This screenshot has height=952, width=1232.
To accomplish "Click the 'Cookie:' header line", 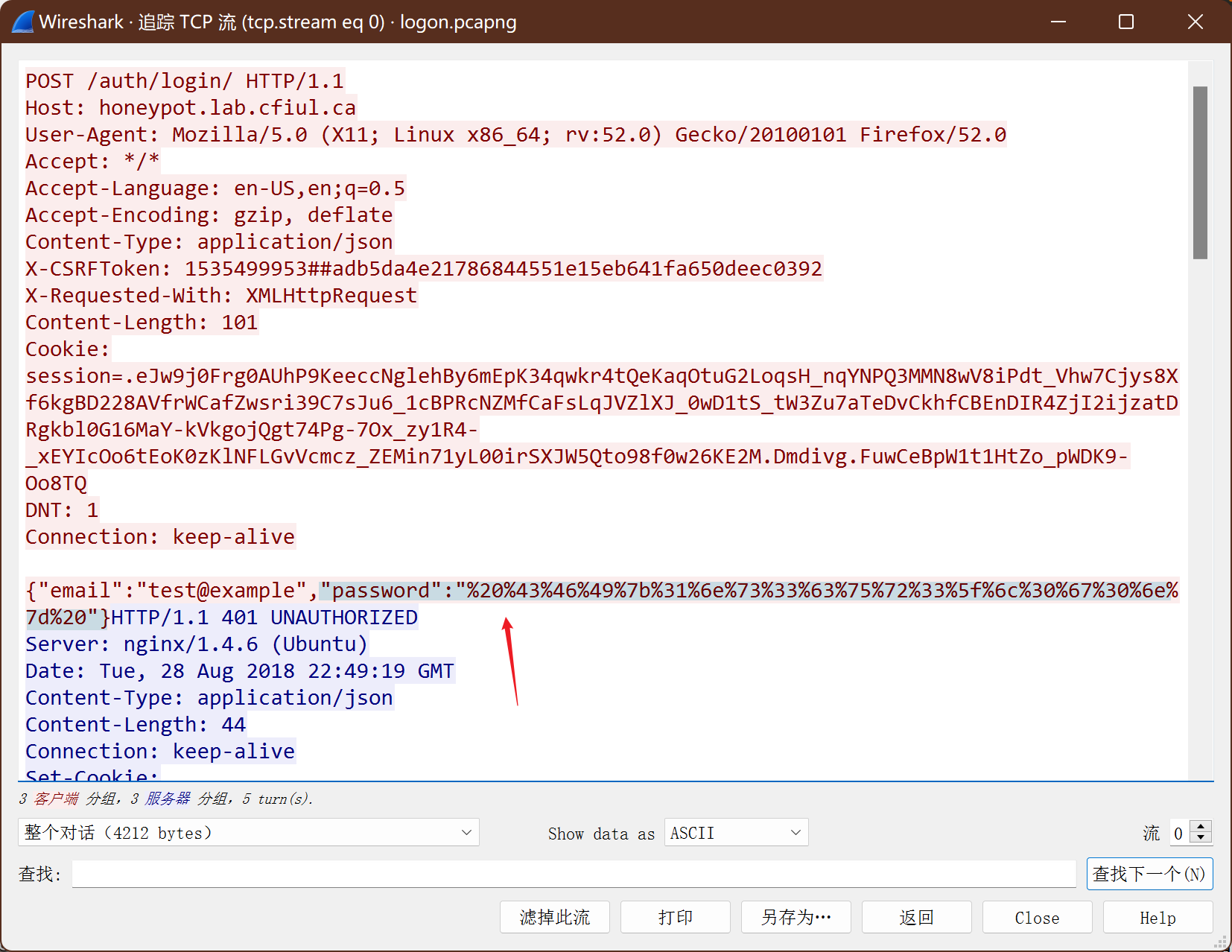I will click(68, 349).
